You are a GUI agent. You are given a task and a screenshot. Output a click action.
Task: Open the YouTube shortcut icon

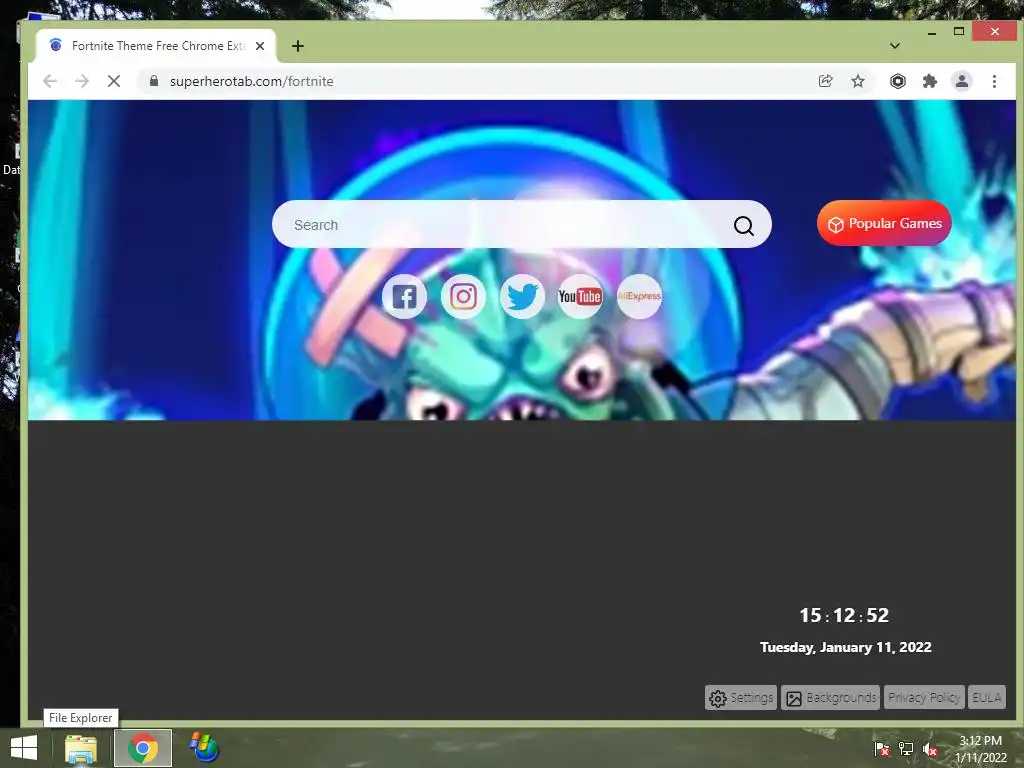(581, 296)
